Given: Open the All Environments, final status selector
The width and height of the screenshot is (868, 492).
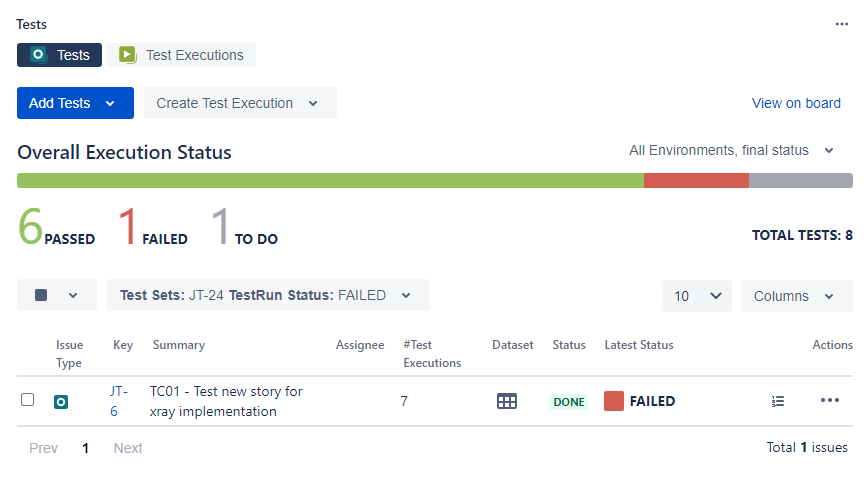Looking at the screenshot, I should (731, 150).
